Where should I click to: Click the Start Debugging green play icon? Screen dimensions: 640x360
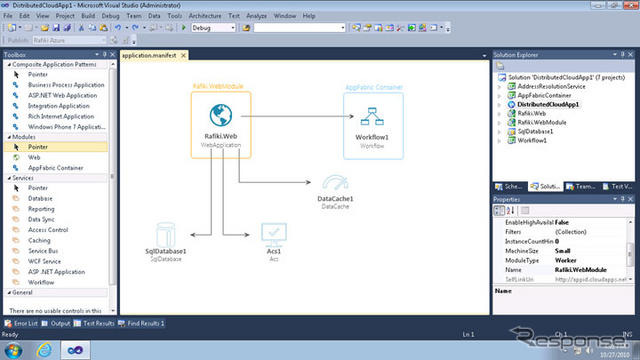184,28
